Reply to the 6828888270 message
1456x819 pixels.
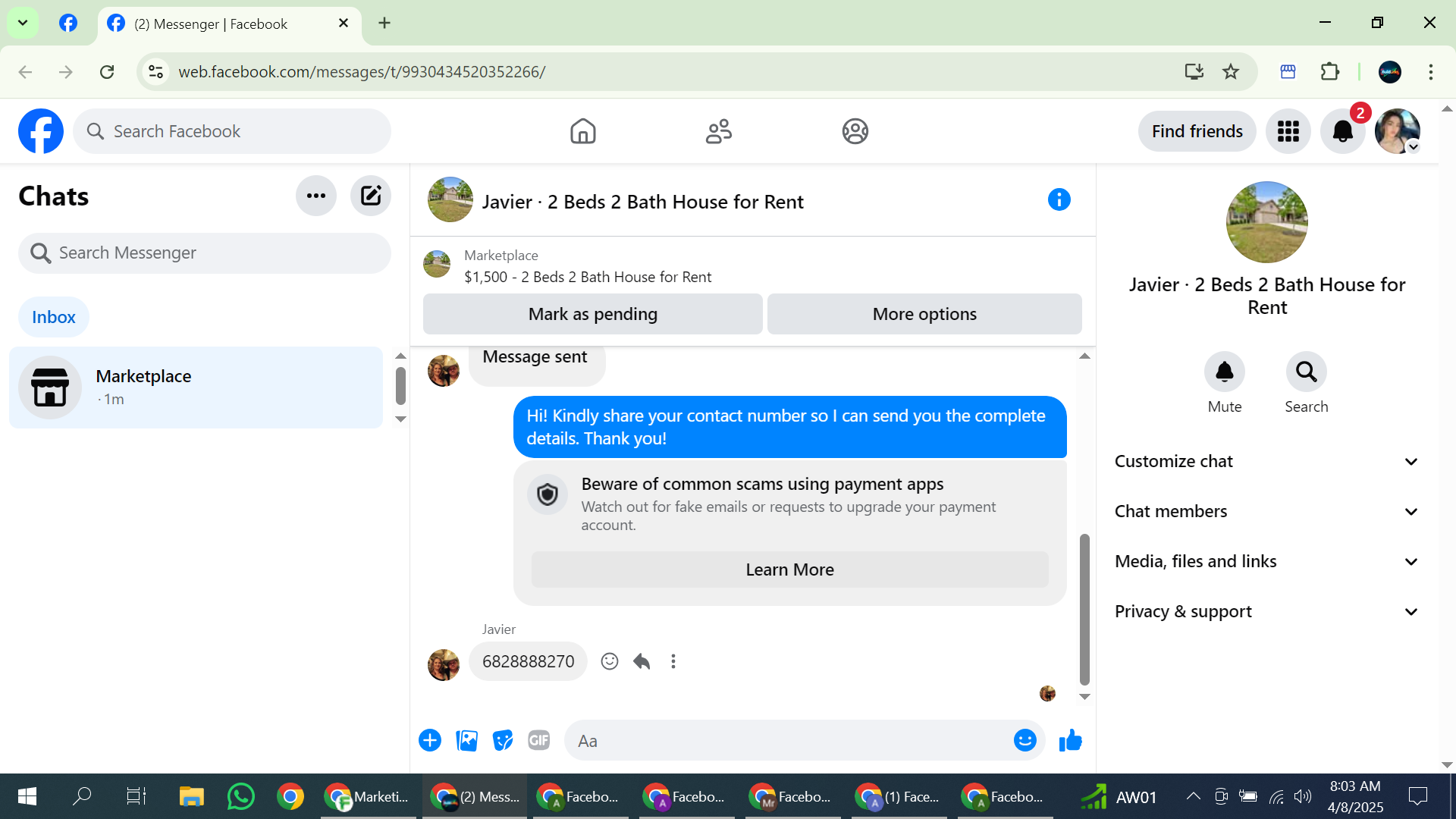point(642,661)
